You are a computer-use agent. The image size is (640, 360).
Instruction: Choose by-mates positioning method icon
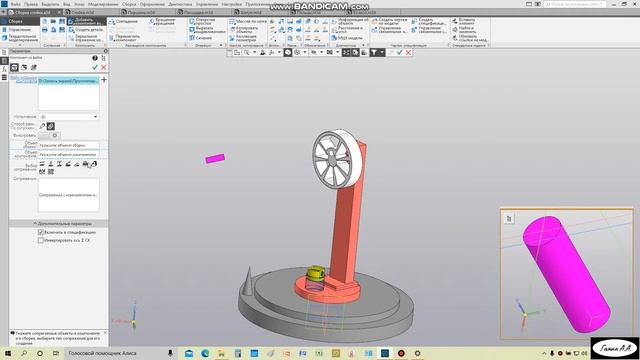50,126
